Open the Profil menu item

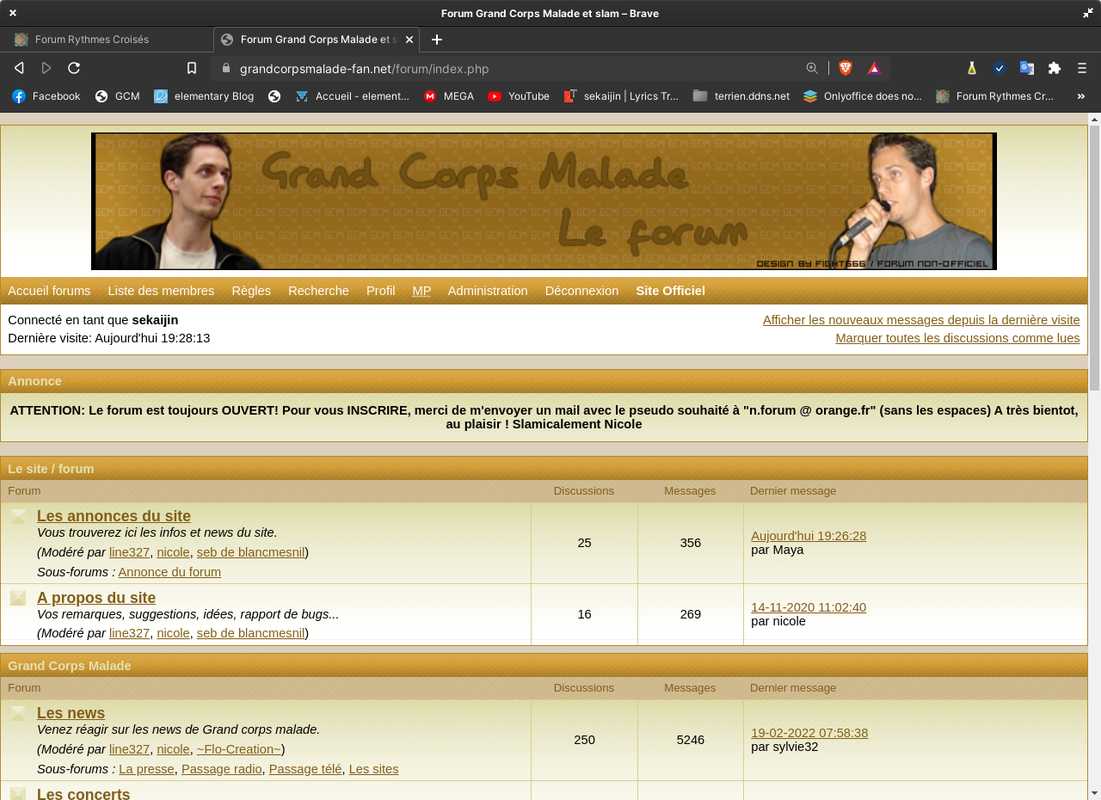point(381,291)
